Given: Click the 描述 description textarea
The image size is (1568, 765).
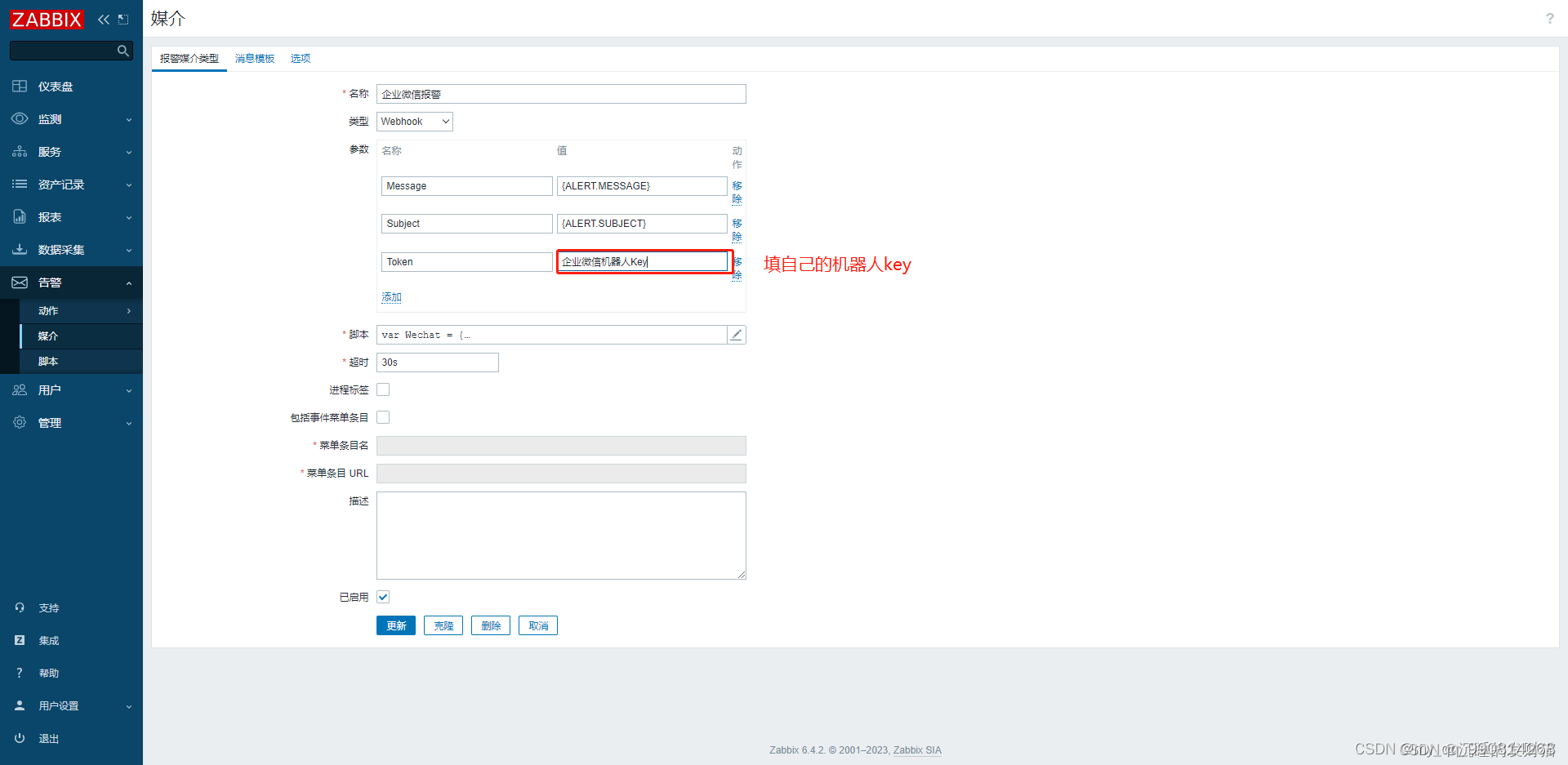Looking at the screenshot, I should coord(561,536).
